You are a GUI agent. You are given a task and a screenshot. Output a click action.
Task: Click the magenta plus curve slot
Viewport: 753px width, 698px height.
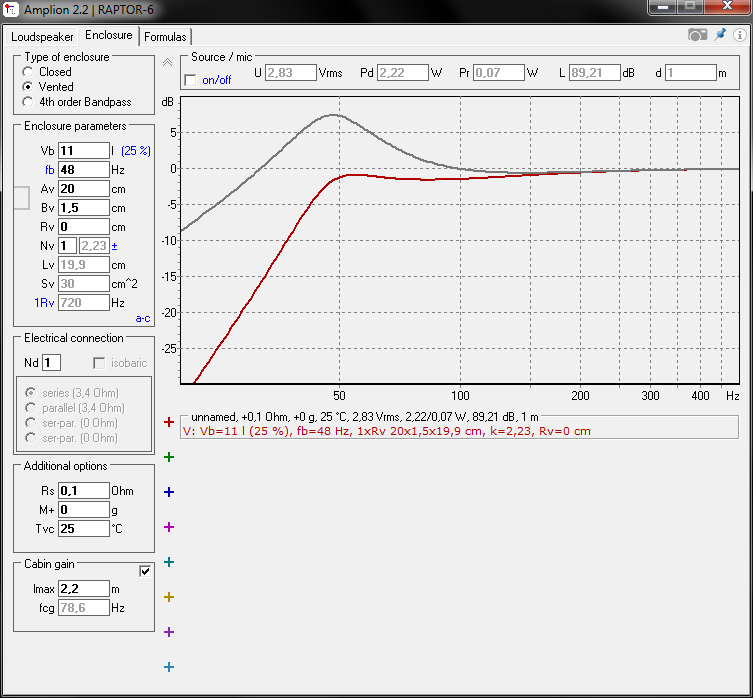[169, 527]
